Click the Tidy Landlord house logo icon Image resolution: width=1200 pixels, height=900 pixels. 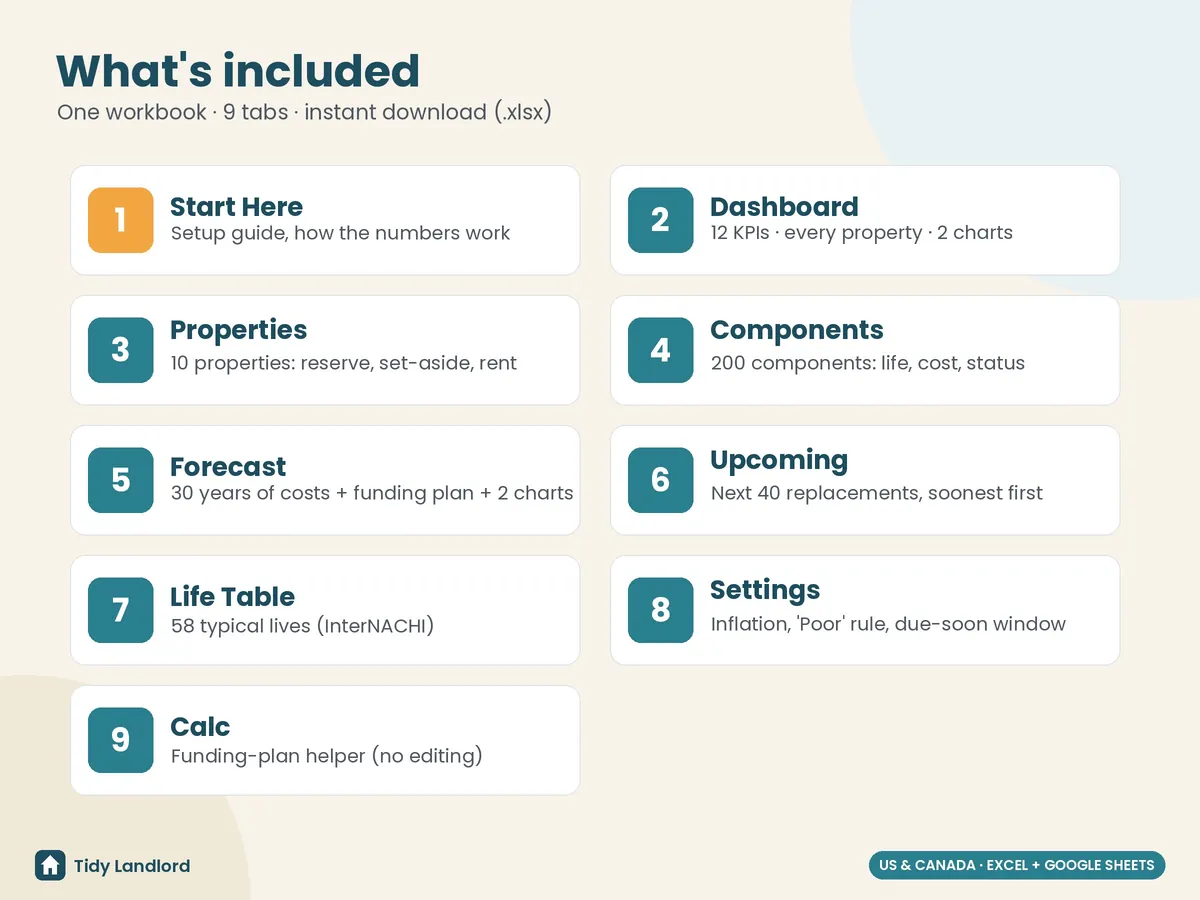50,865
